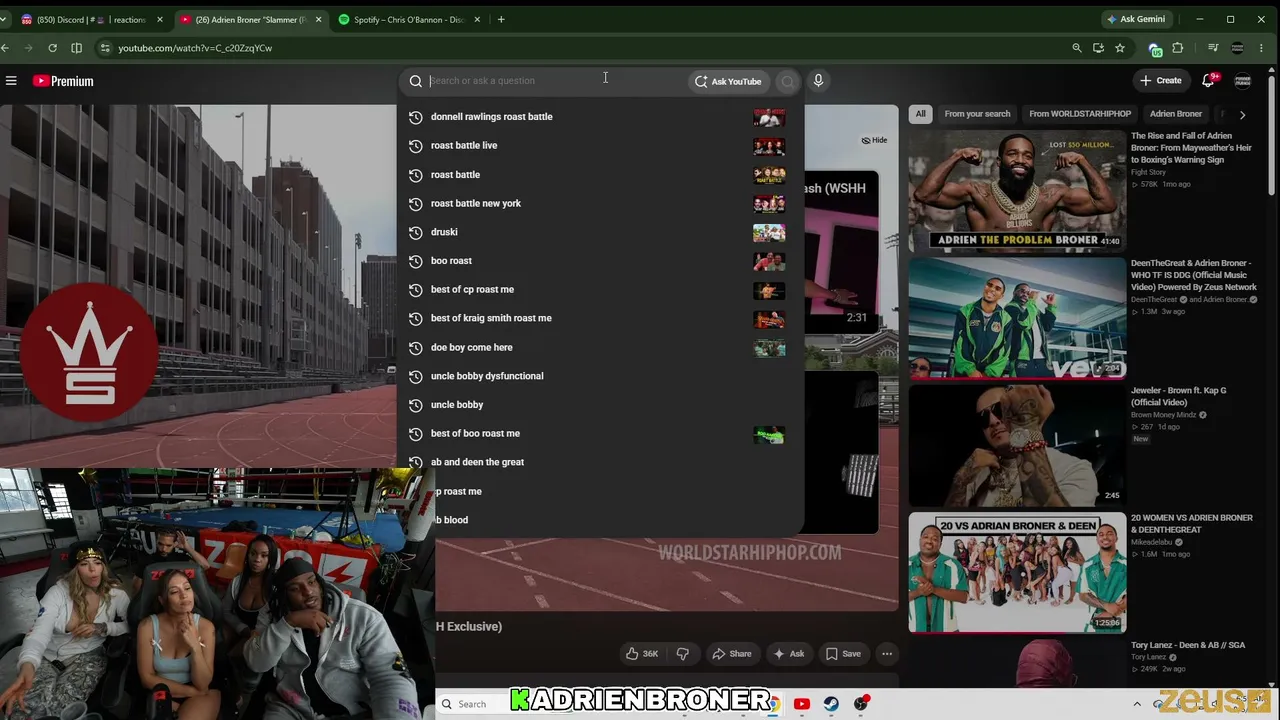Open the Create menu
The width and height of the screenshot is (1280, 720).
click(1161, 81)
